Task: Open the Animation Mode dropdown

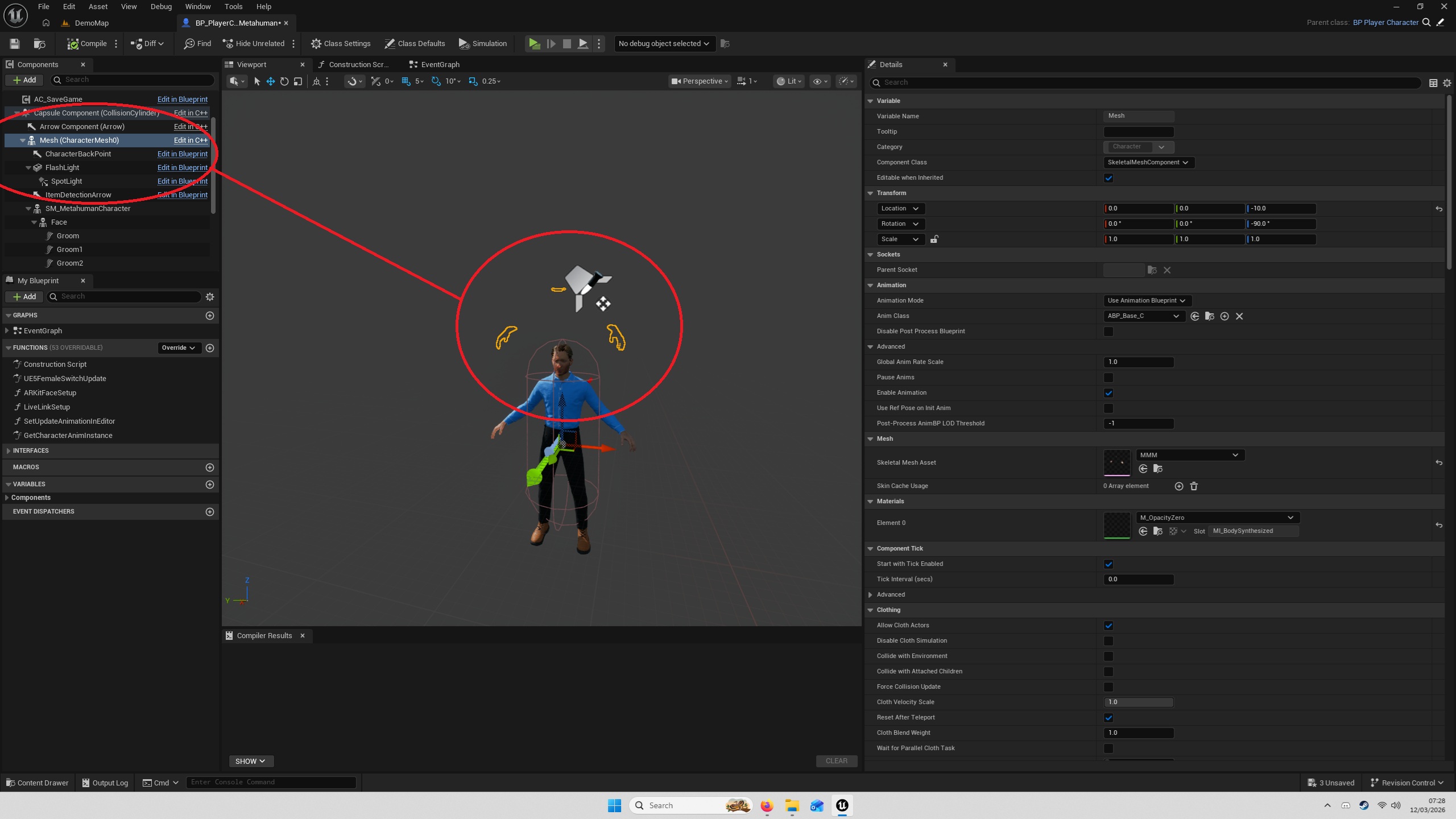Action: 1147,301
